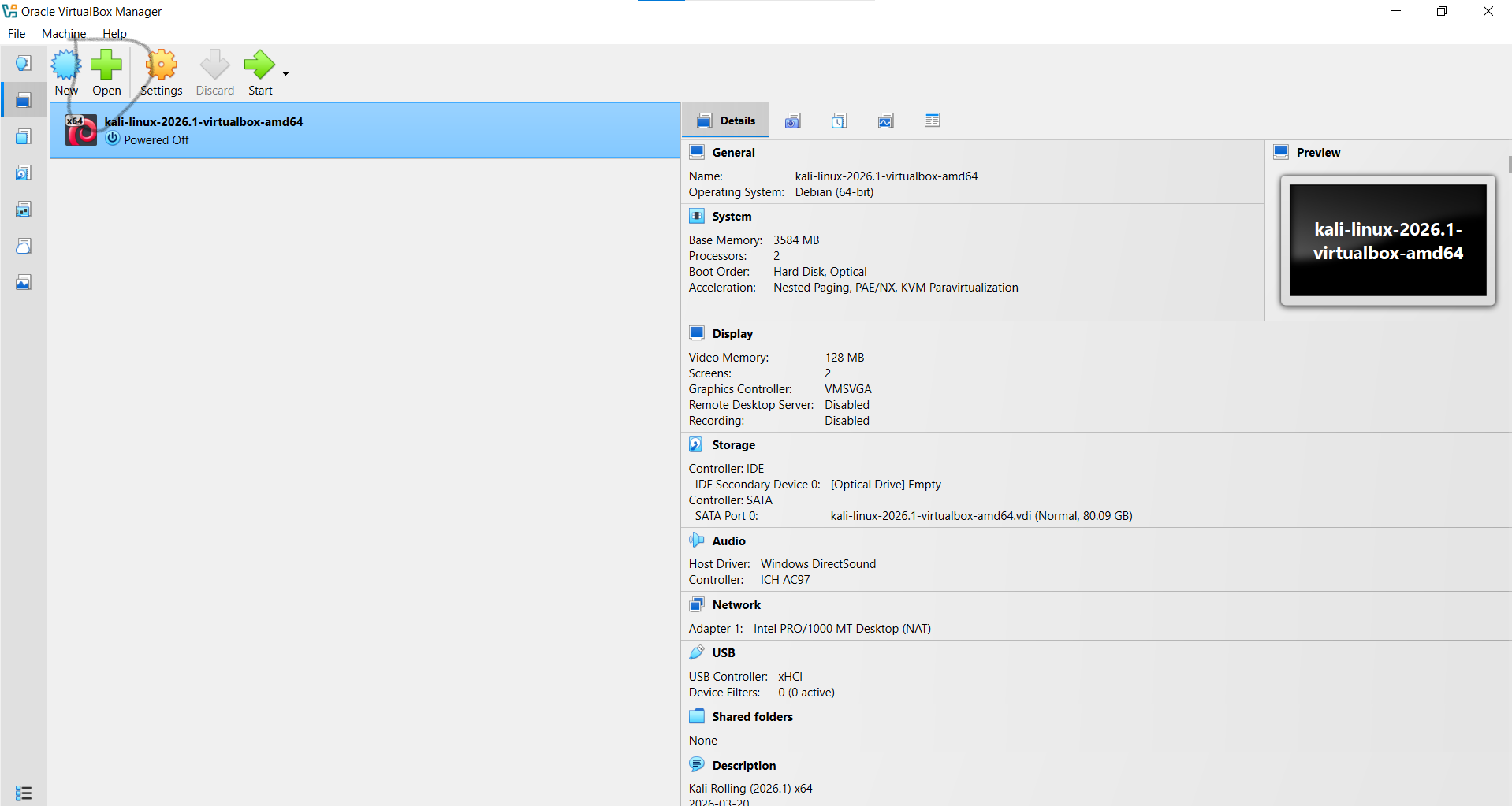Click the grayed Discard arrow icon
The image size is (1512, 806).
(214, 65)
